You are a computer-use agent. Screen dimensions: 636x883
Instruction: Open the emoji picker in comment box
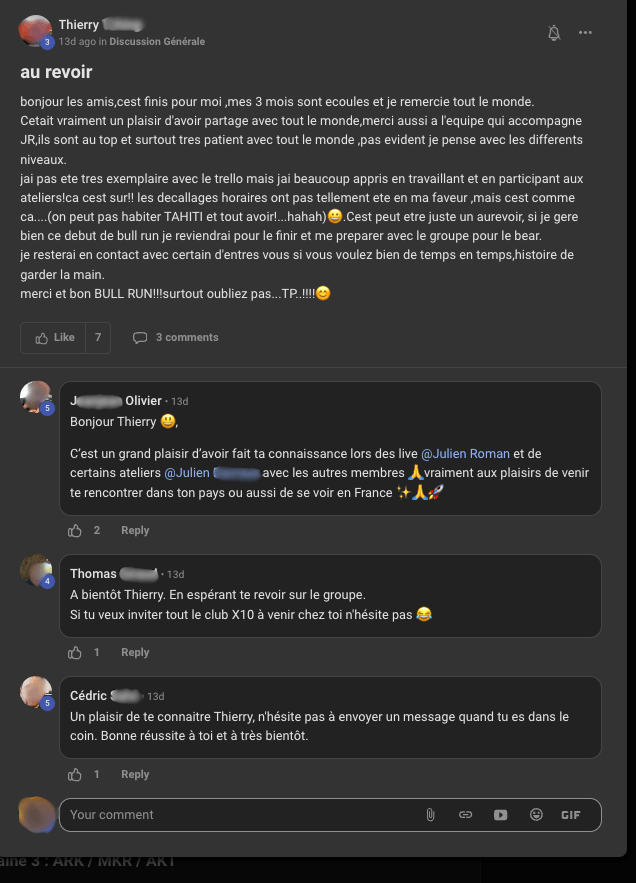point(536,815)
